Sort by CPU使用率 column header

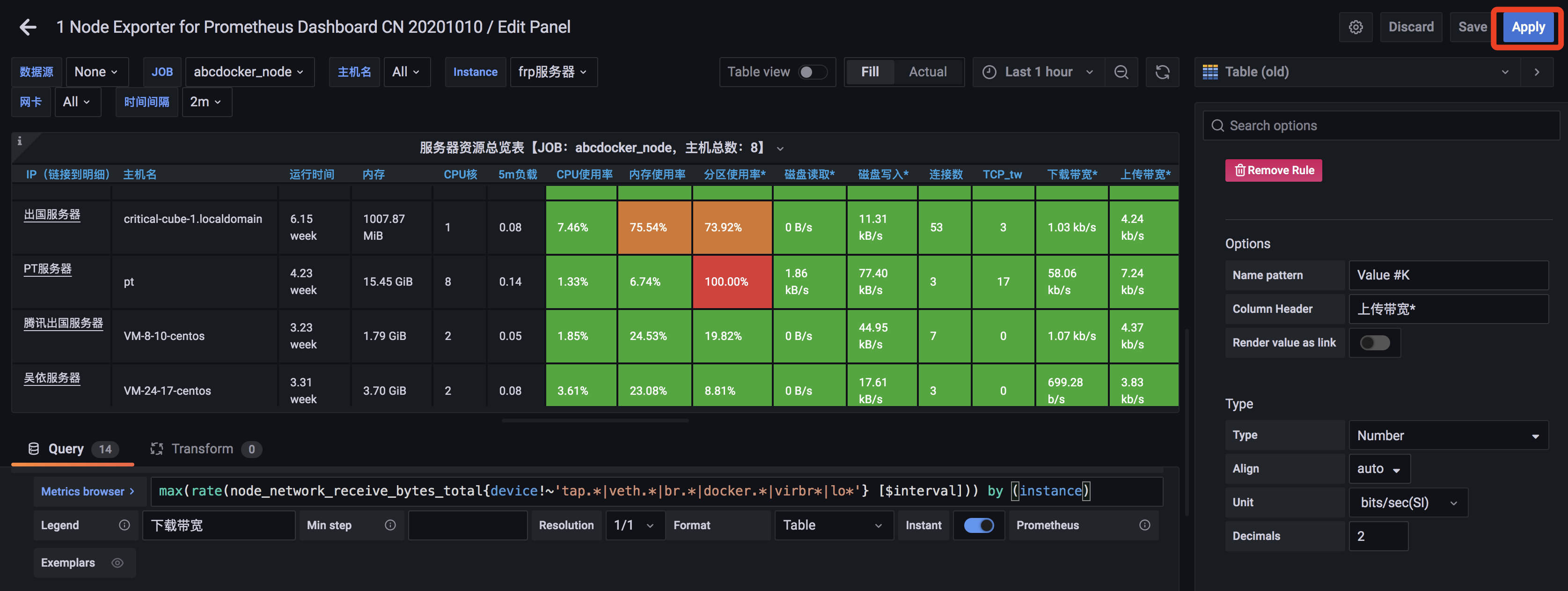(584, 174)
